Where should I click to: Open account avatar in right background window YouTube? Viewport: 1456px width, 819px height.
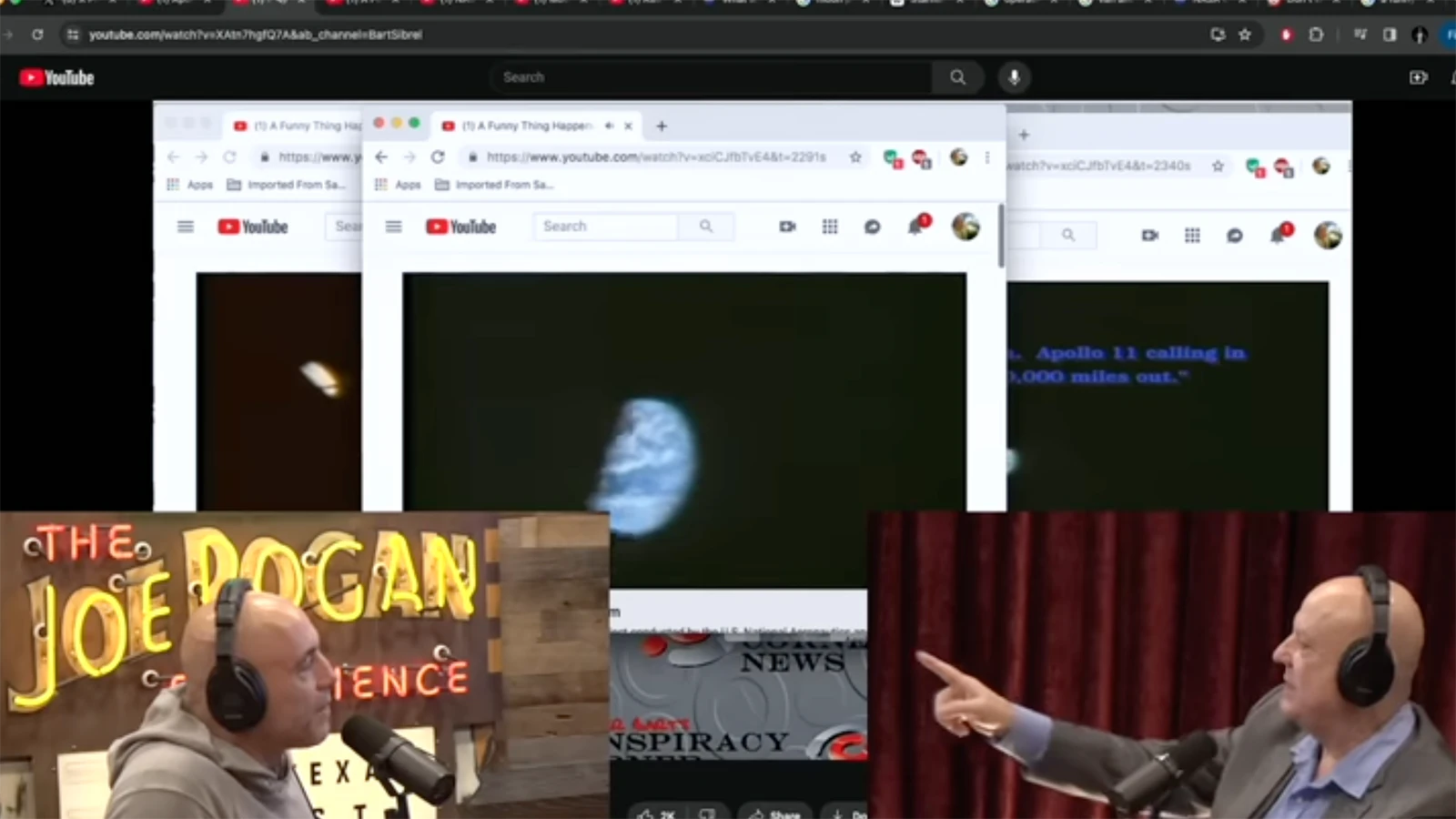(1328, 235)
